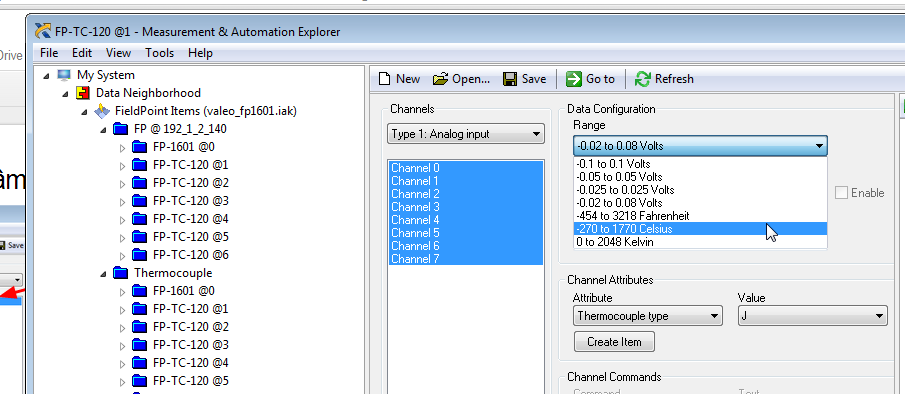Click the Go to green arrow icon
The image size is (905, 394).
[574, 79]
